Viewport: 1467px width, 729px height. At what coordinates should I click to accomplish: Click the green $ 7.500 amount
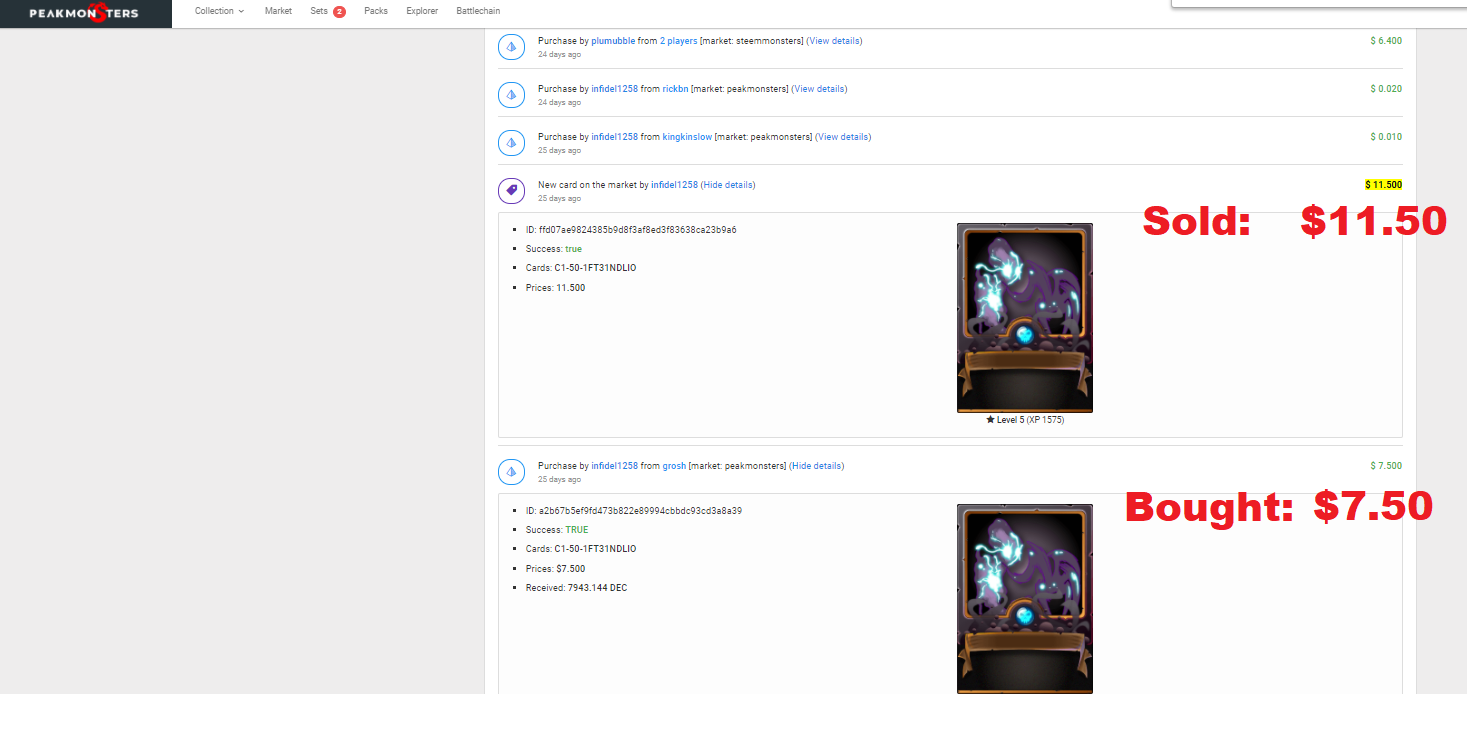click(1386, 466)
